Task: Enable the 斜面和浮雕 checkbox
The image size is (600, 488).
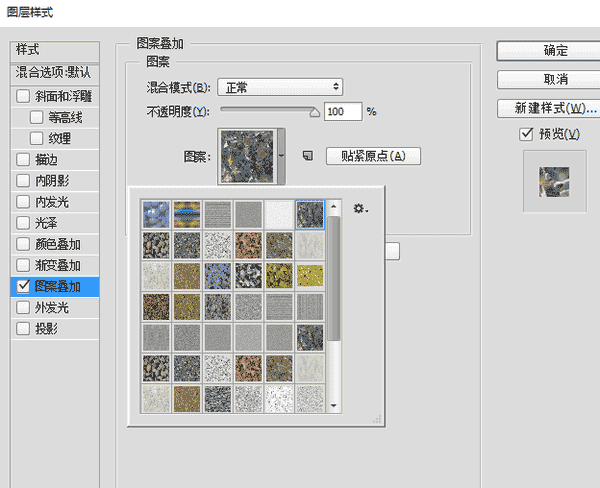Action: point(24,97)
